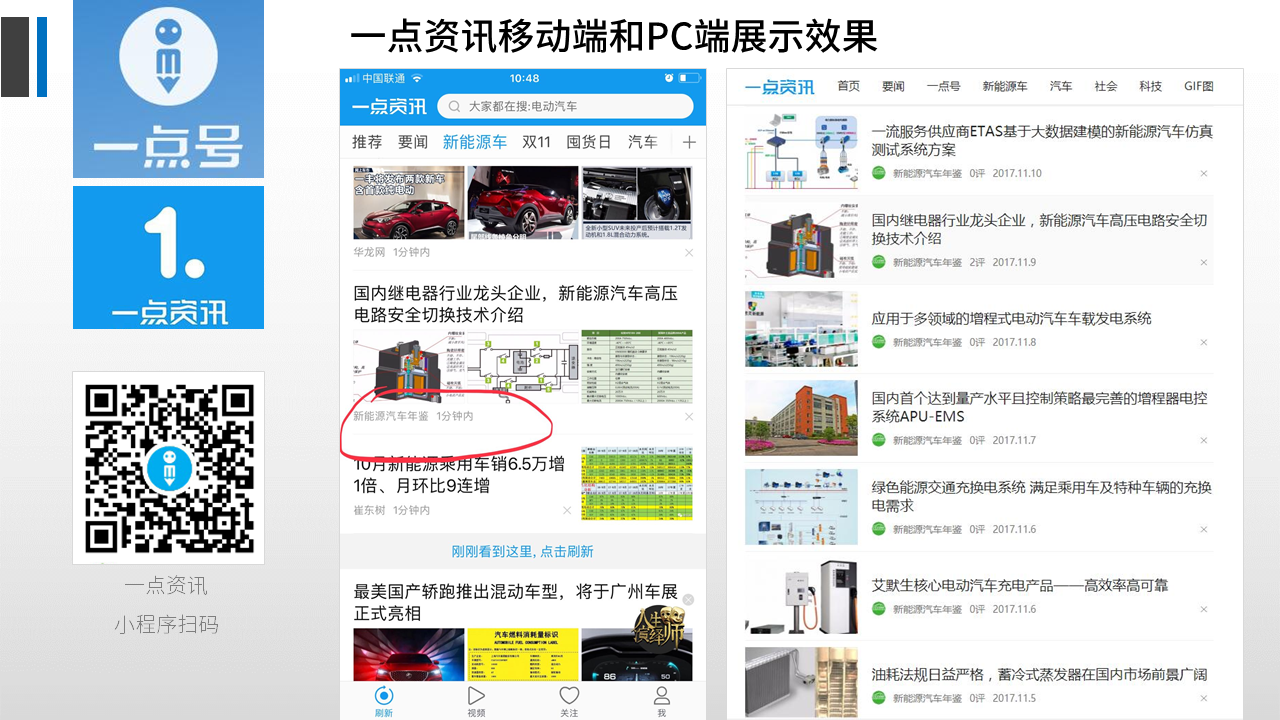Image resolution: width=1280 pixels, height=720 pixels.
Task: Open 新能源车 in PC navigation
Action: click(x=1004, y=86)
